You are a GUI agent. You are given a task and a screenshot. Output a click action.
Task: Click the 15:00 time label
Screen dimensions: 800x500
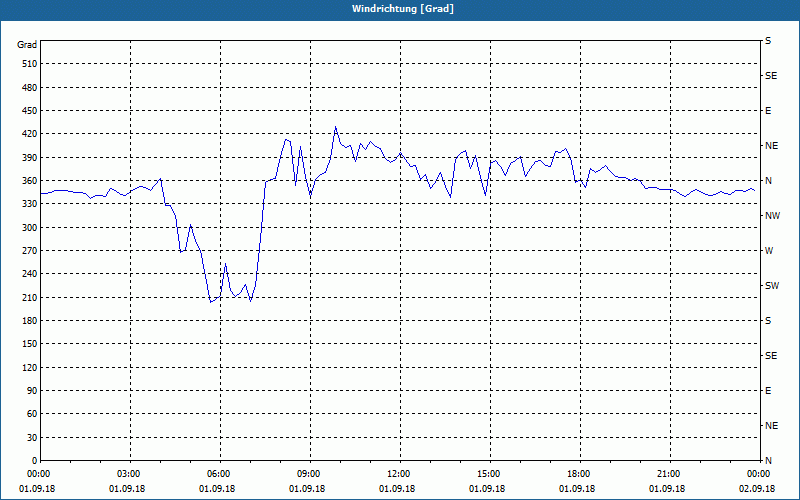click(x=490, y=474)
